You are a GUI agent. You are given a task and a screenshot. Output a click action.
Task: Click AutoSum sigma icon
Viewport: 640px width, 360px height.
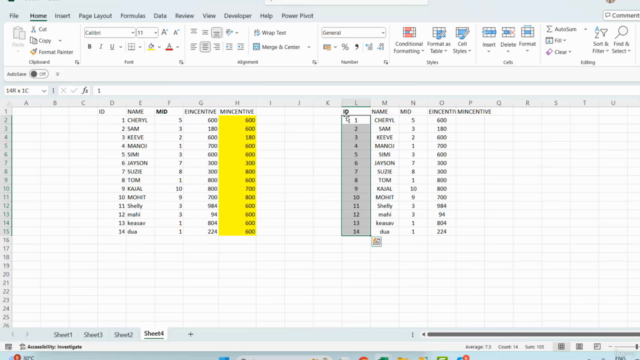coord(549,29)
